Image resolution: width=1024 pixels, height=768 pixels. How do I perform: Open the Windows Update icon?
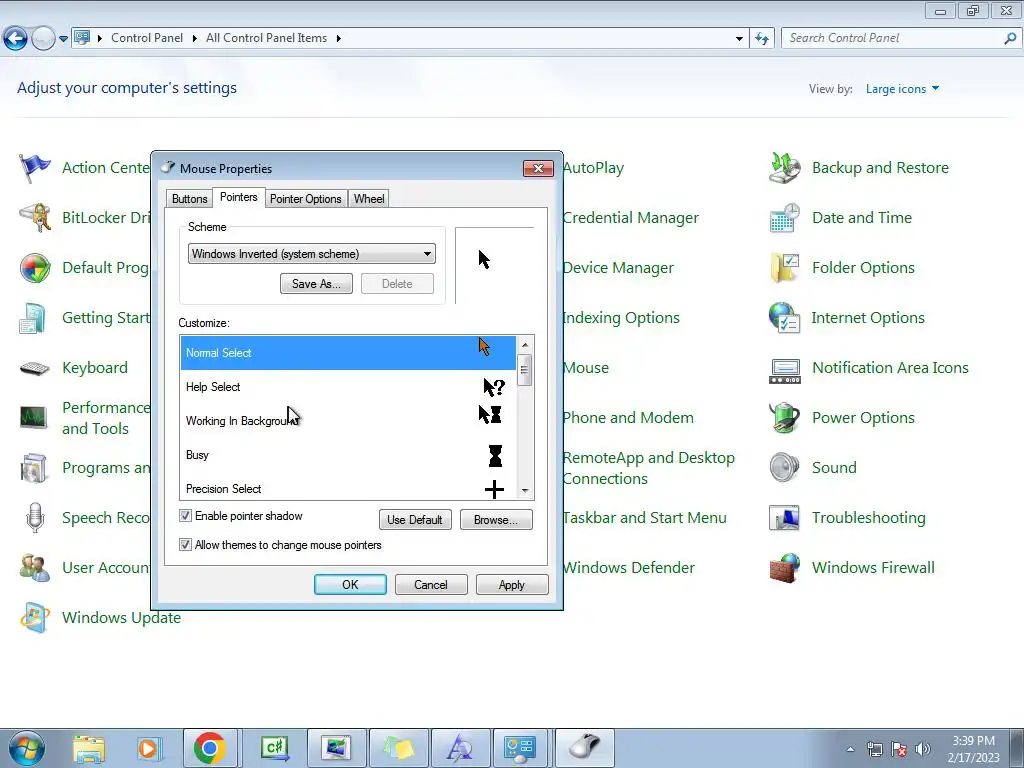(35, 618)
